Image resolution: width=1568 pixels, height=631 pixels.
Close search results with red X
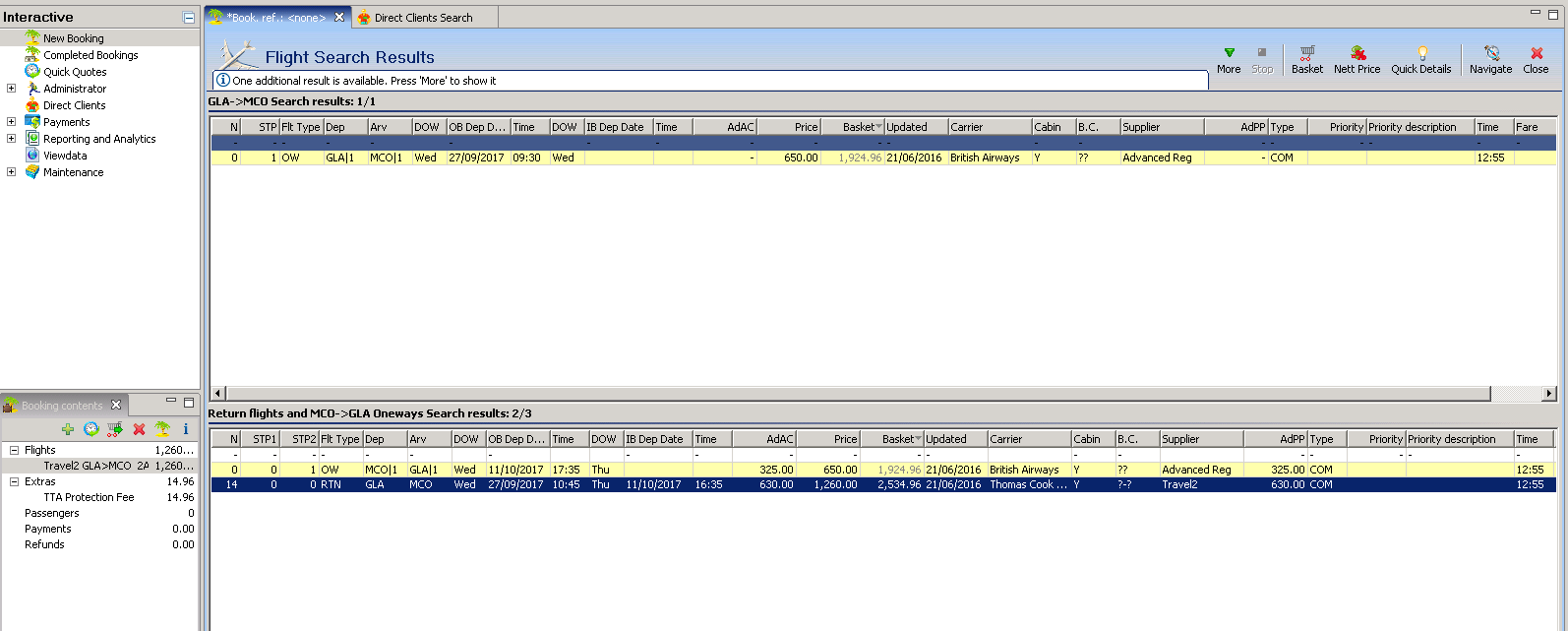(1536, 59)
